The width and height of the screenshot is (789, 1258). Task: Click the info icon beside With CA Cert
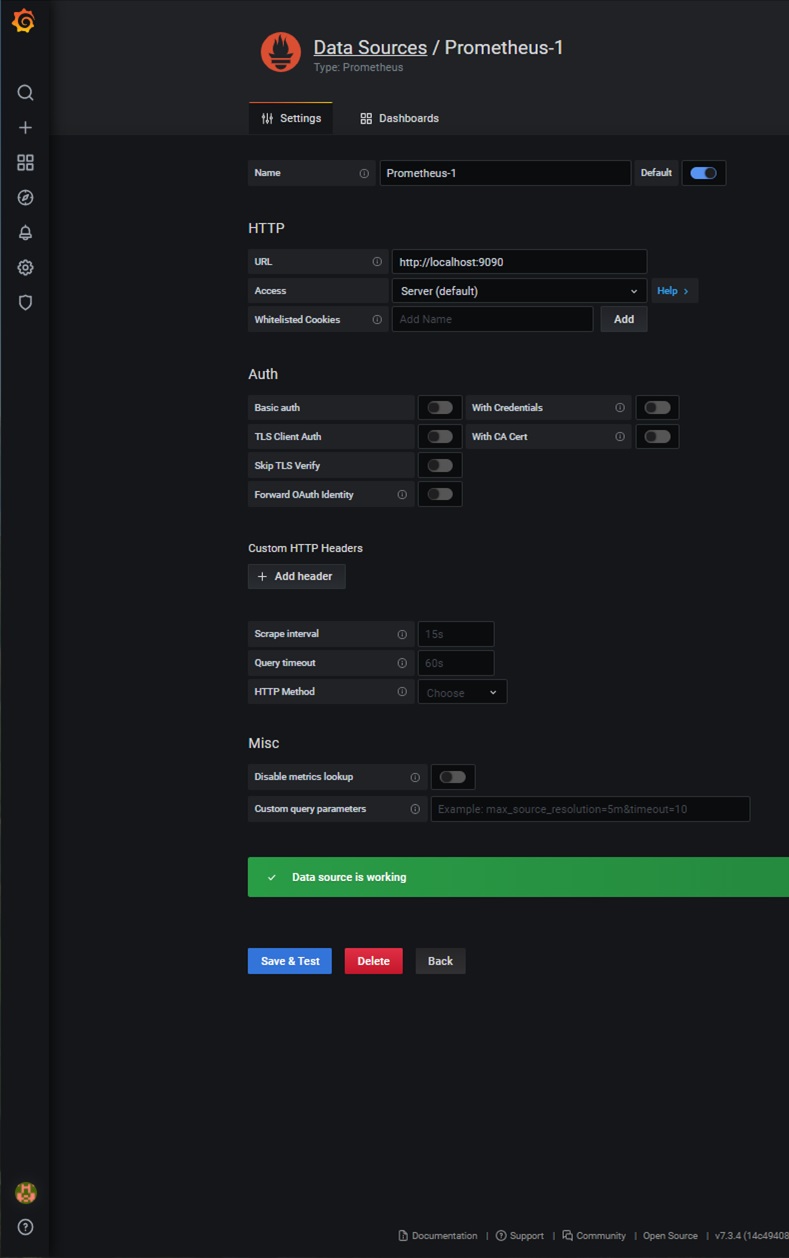620,437
